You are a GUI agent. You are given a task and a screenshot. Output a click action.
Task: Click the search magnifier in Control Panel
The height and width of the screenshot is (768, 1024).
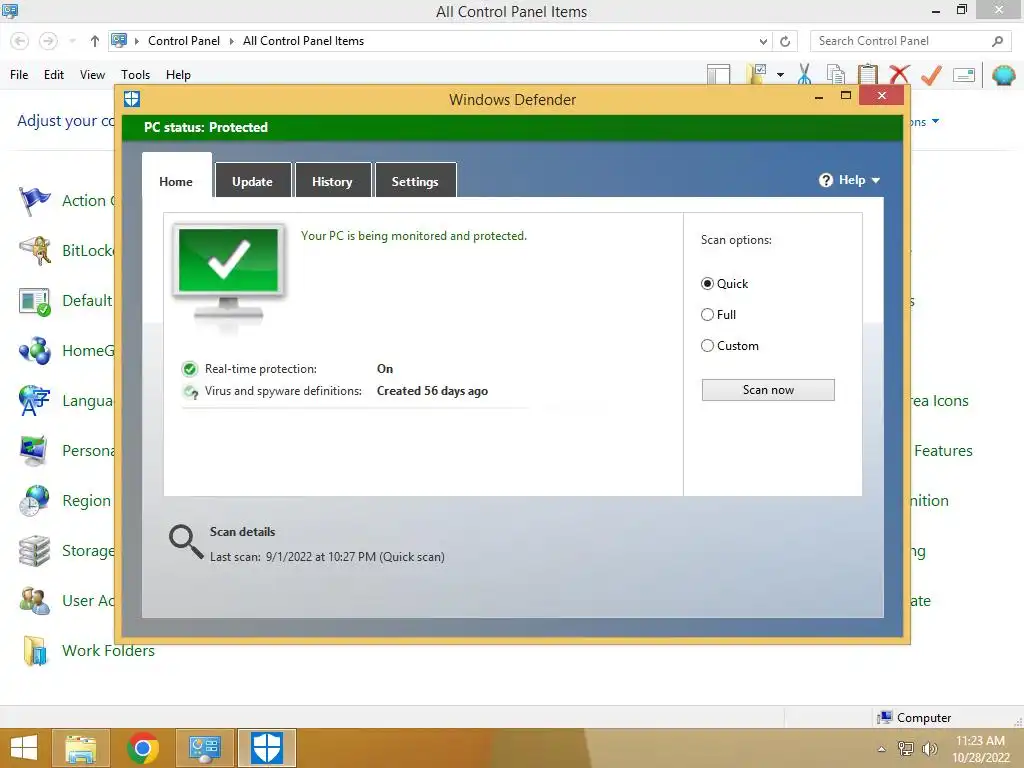click(997, 41)
